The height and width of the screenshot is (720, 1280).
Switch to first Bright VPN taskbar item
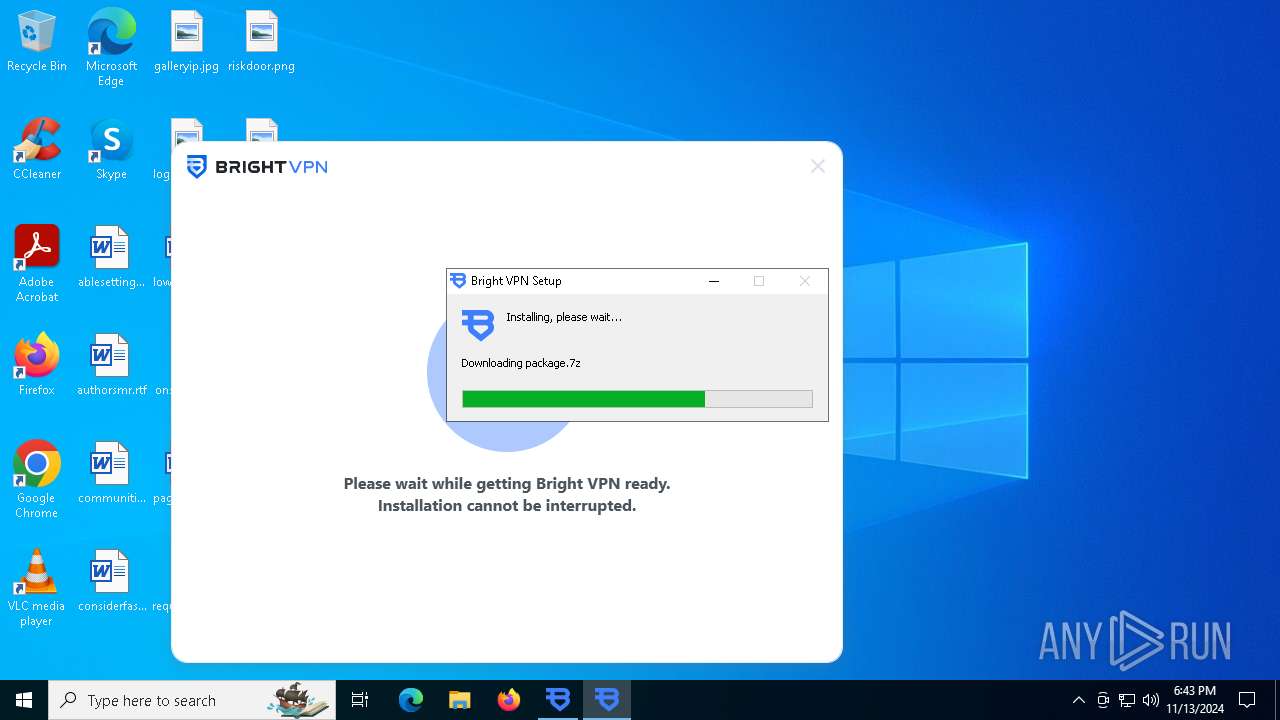tap(558, 700)
